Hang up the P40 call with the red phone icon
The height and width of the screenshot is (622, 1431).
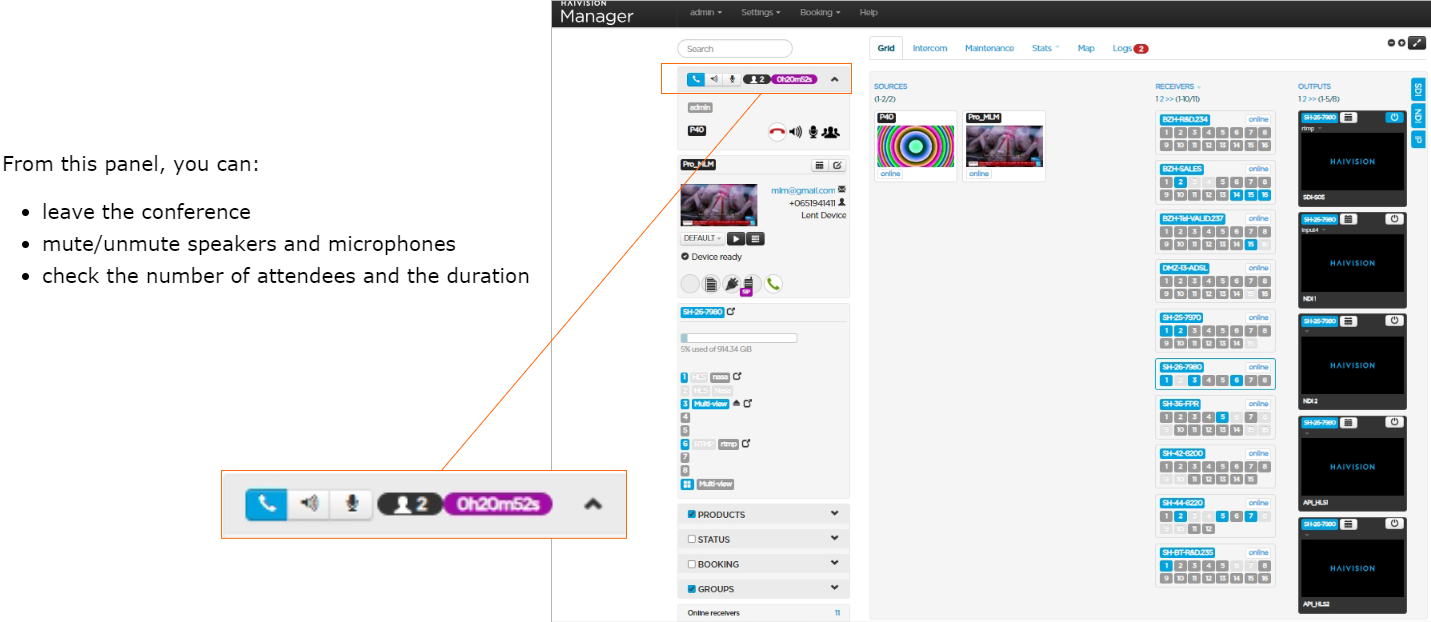coord(777,131)
